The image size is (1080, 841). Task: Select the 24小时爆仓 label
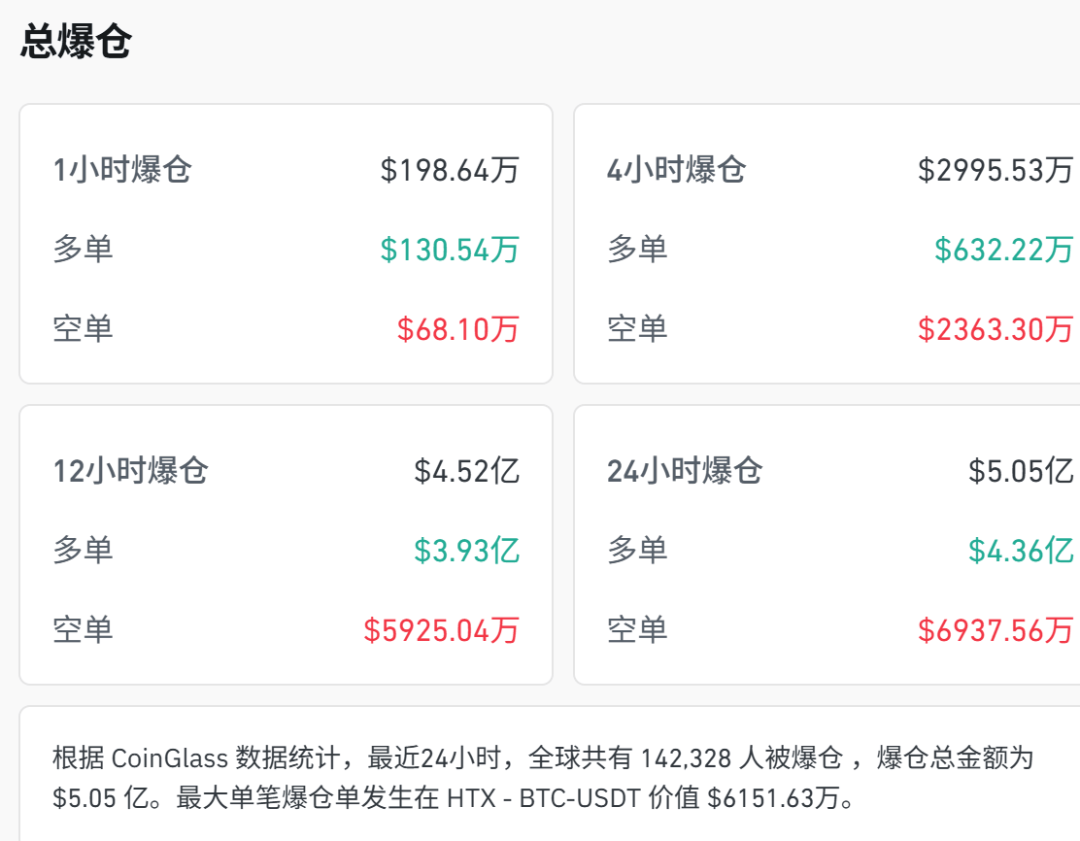685,470
